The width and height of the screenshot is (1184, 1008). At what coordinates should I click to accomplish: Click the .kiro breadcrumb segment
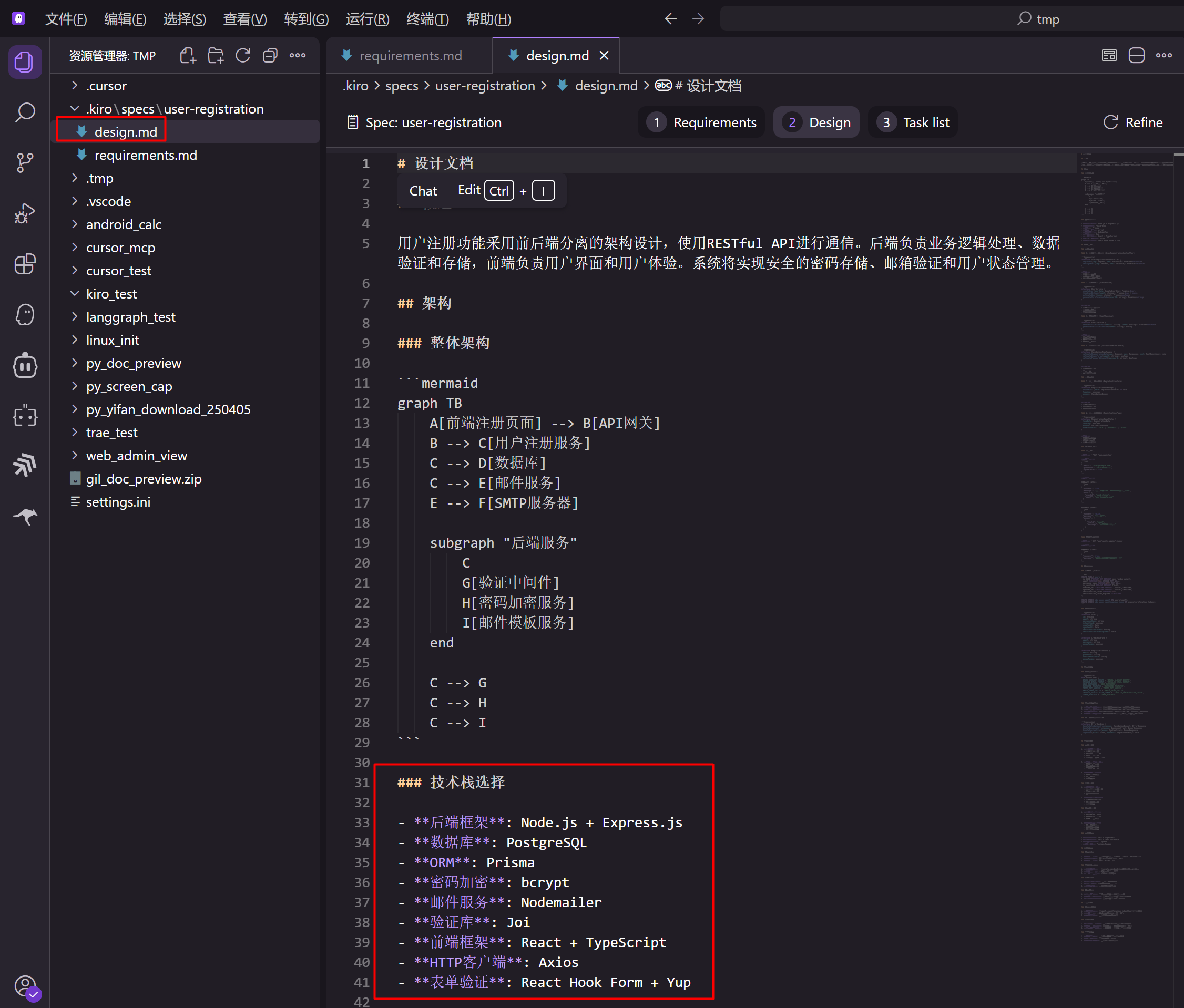pyautogui.click(x=355, y=86)
